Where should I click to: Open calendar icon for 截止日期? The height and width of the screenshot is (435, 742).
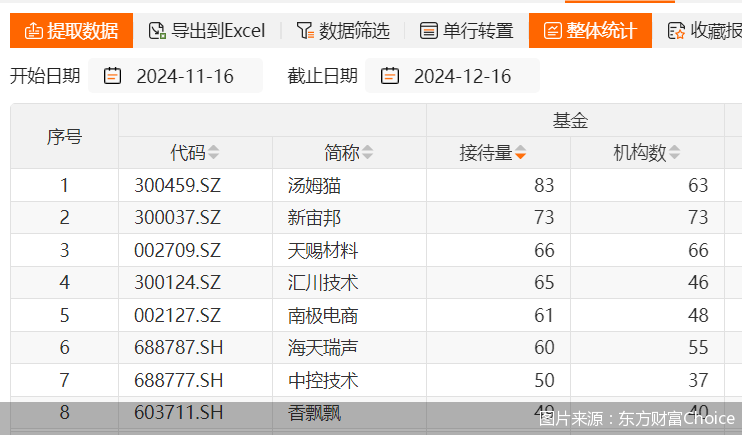(390, 76)
